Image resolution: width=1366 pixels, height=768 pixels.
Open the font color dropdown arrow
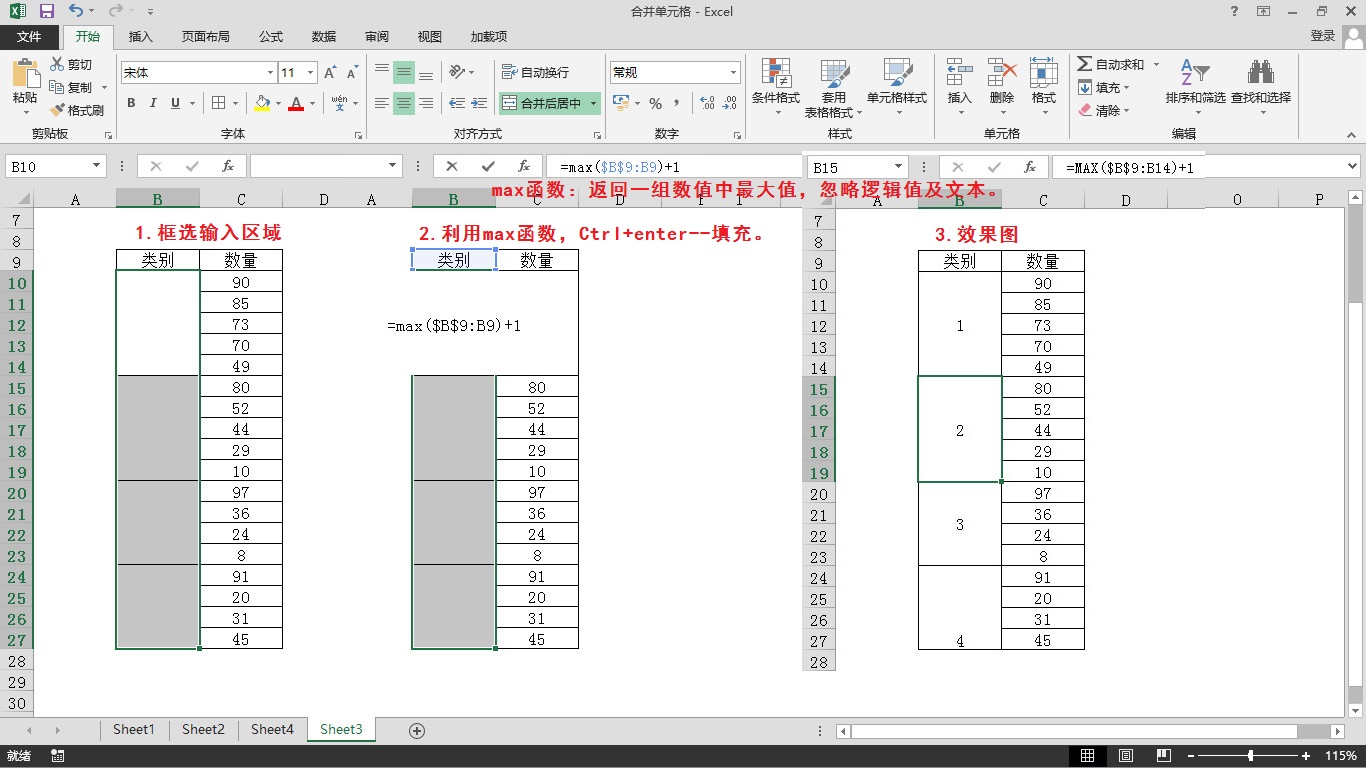point(312,103)
